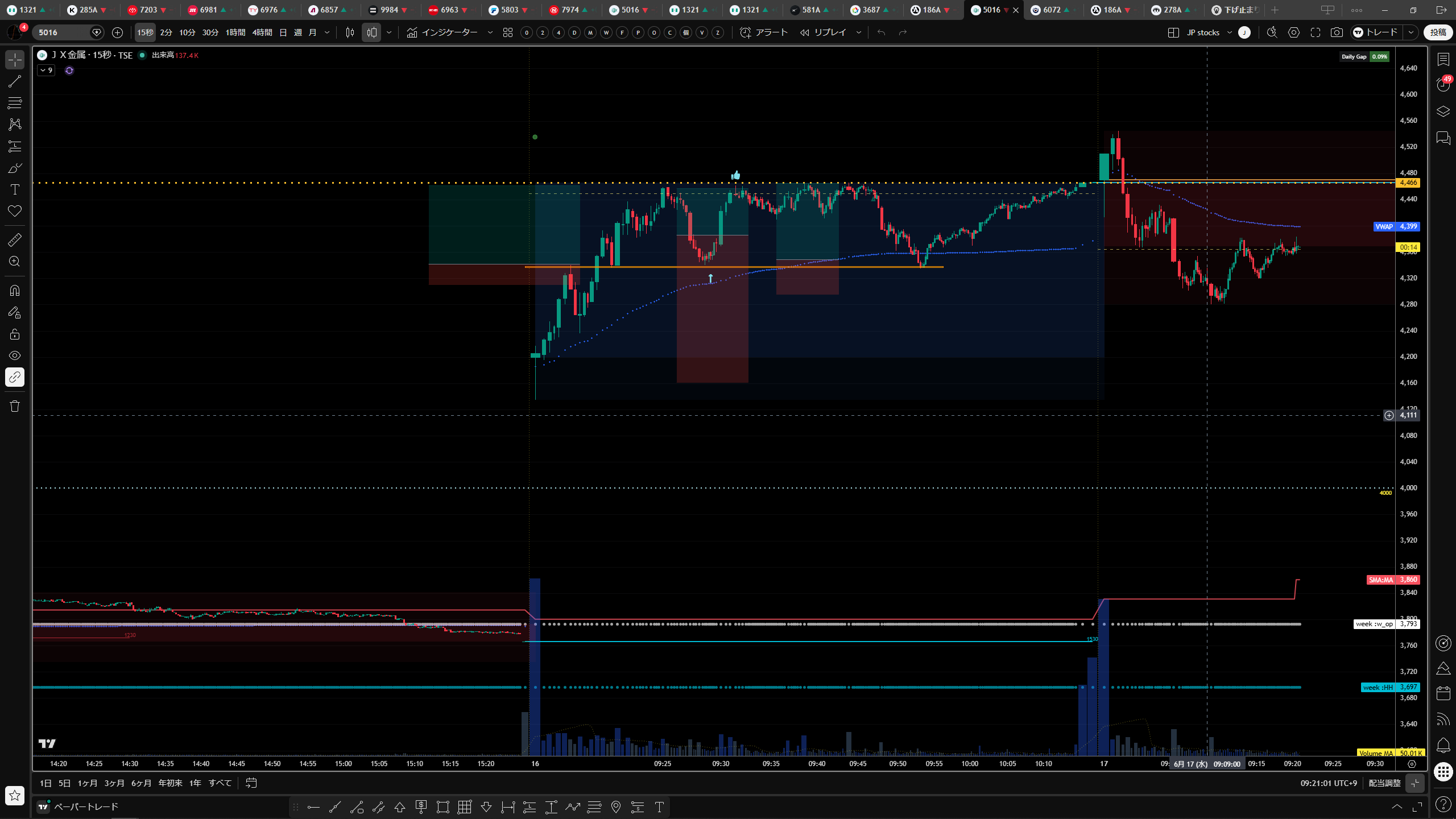1456x819 pixels.
Task: Select the text annotation tool
Action: tap(15, 189)
